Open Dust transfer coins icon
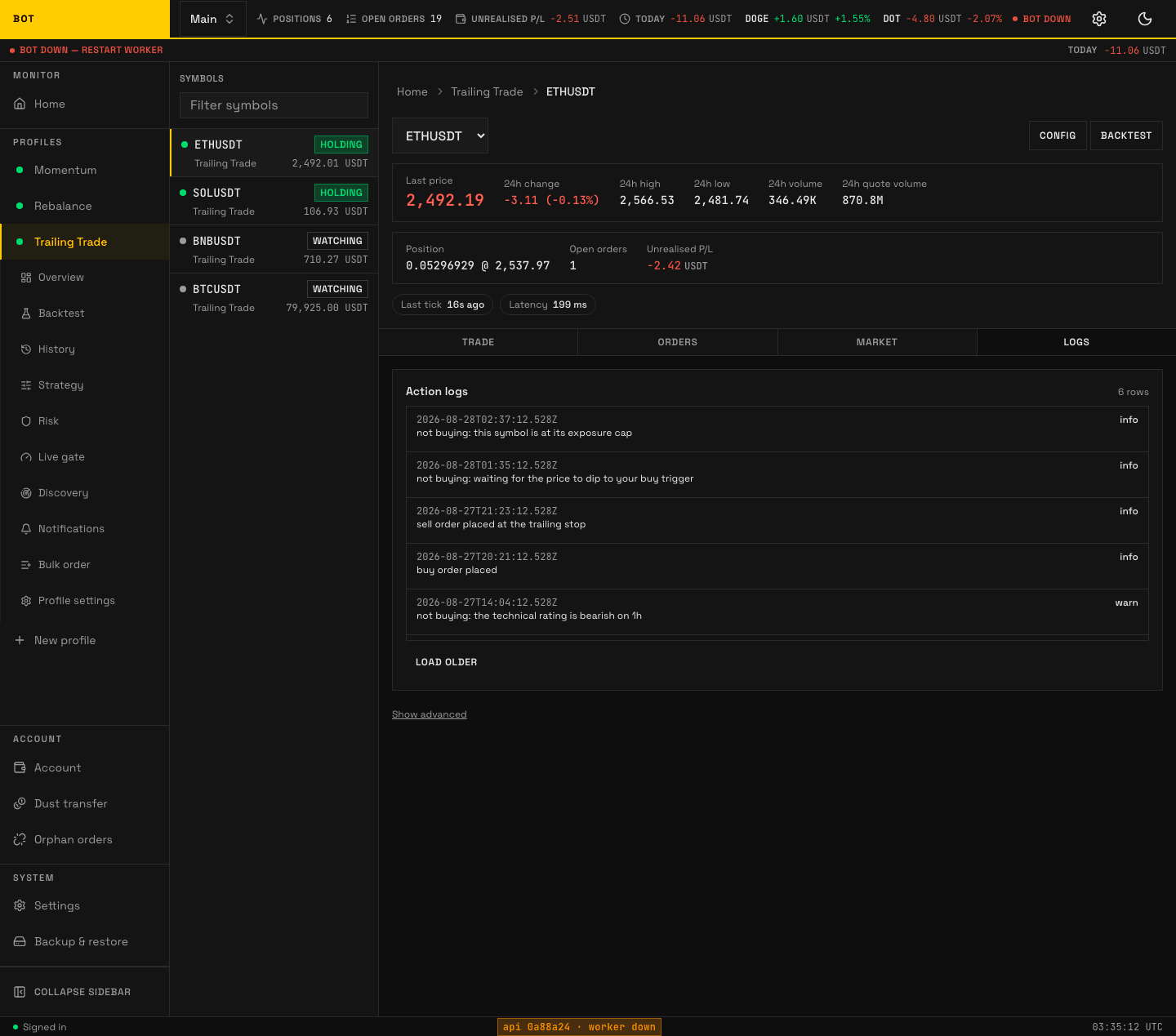 click(x=20, y=803)
